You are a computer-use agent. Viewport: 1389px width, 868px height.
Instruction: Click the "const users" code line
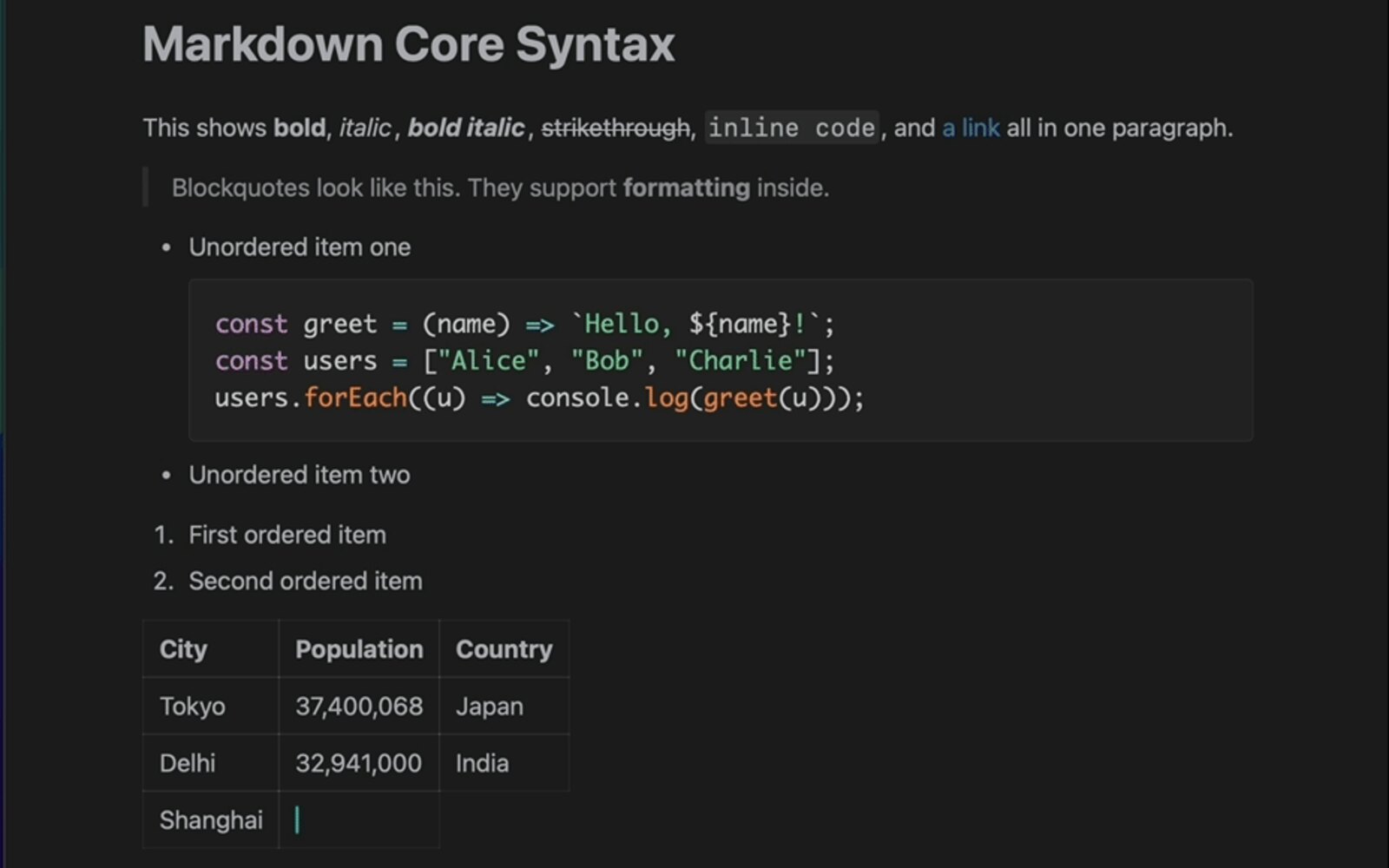click(x=524, y=360)
